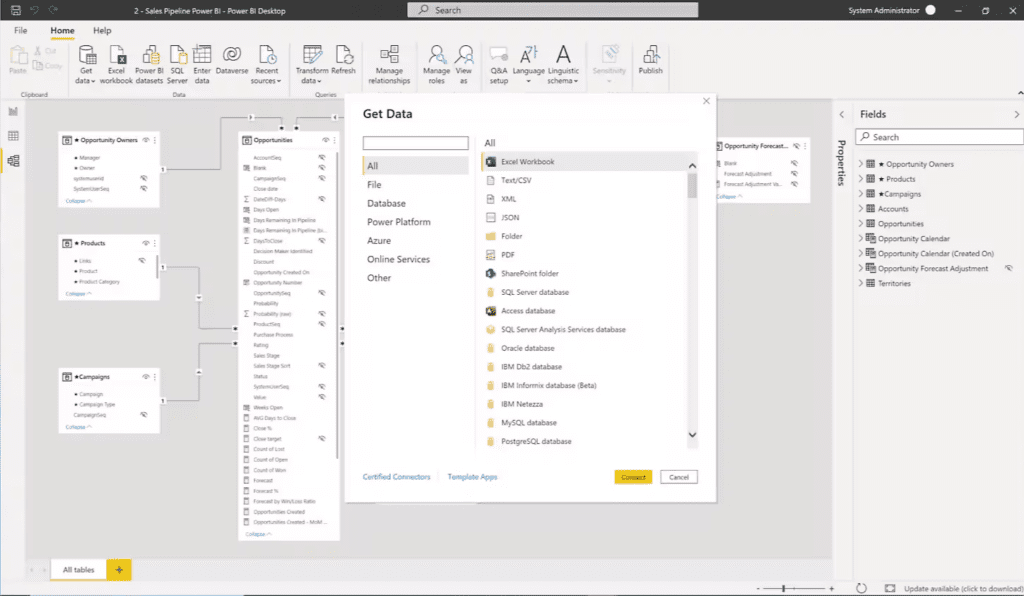Viewport: 1024px width, 596px height.
Task: Click the reset zoom icon in status bar
Action: [x=861, y=588]
